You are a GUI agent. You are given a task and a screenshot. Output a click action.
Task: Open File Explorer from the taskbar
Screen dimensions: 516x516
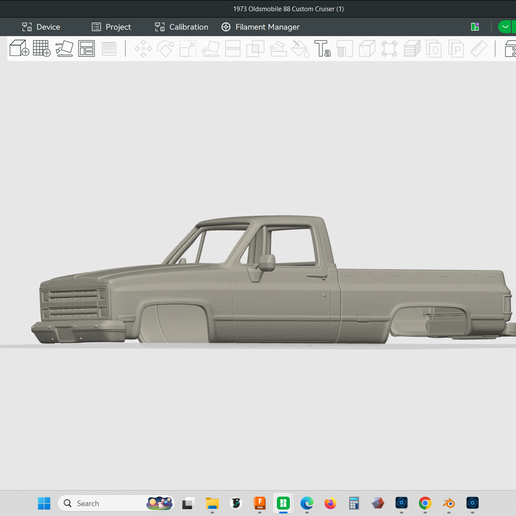tap(212, 503)
